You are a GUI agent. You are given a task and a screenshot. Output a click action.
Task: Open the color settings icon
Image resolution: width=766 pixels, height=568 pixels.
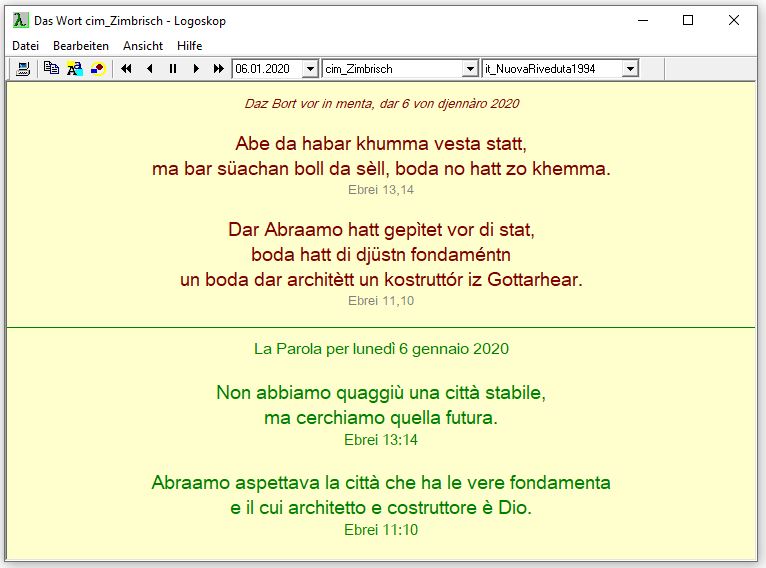[98, 69]
